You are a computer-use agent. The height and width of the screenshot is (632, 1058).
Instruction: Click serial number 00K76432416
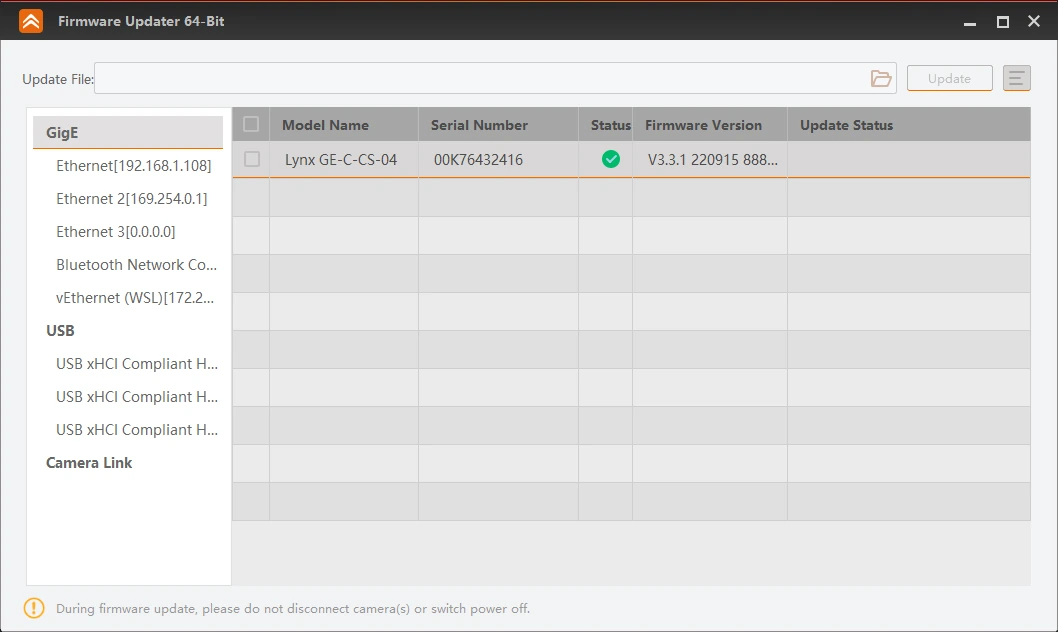pyautogui.click(x=478, y=160)
